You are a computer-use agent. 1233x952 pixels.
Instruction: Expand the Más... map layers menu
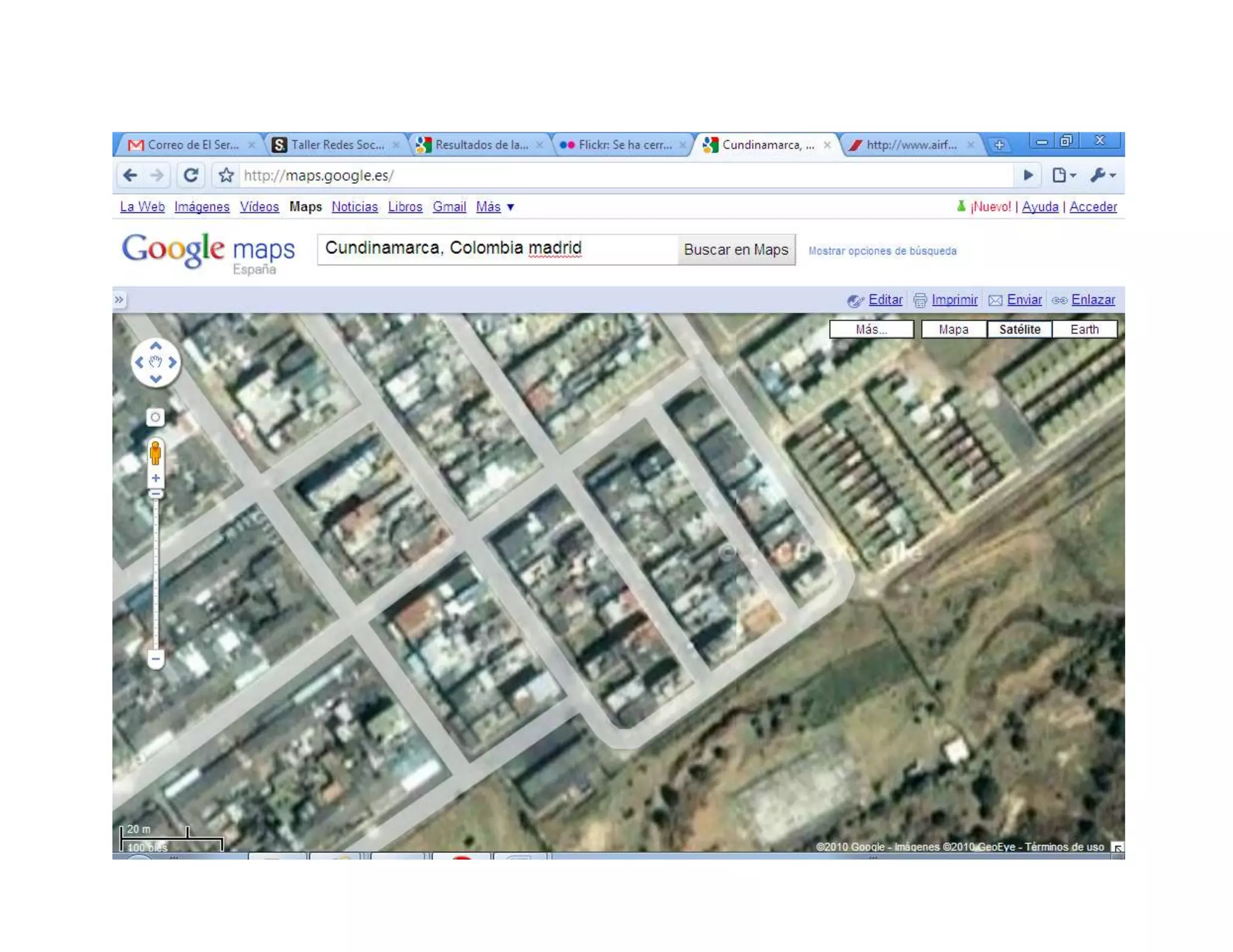coord(871,329)
